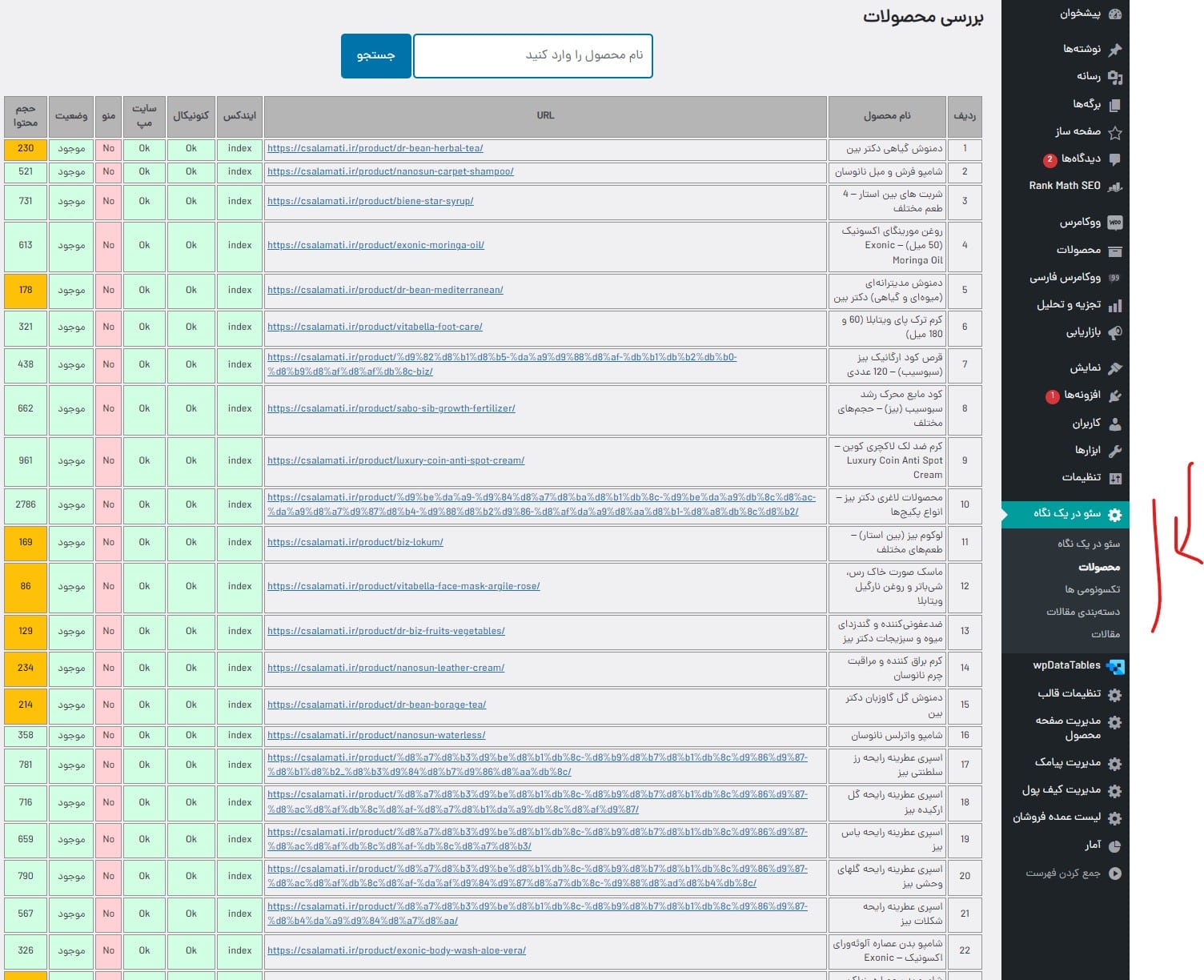The image size is (1204, 980).
Task: Click the statistics (آمار) pie chart icon
Action: coord(1114,846)
